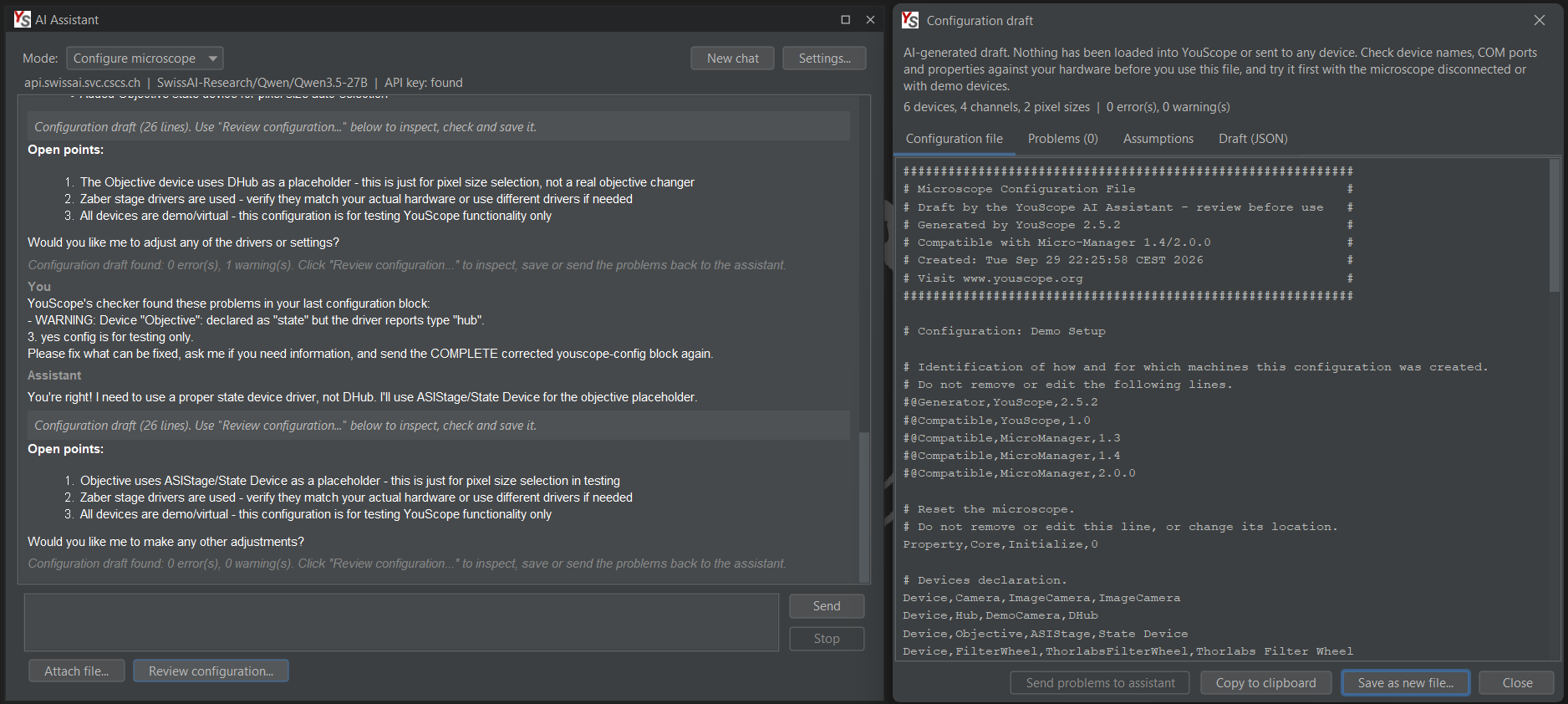This screenshot has height=704, width=1568.
Task: Click the YouScope icon in AI Assistant title bar
Action: click(22, 19)
